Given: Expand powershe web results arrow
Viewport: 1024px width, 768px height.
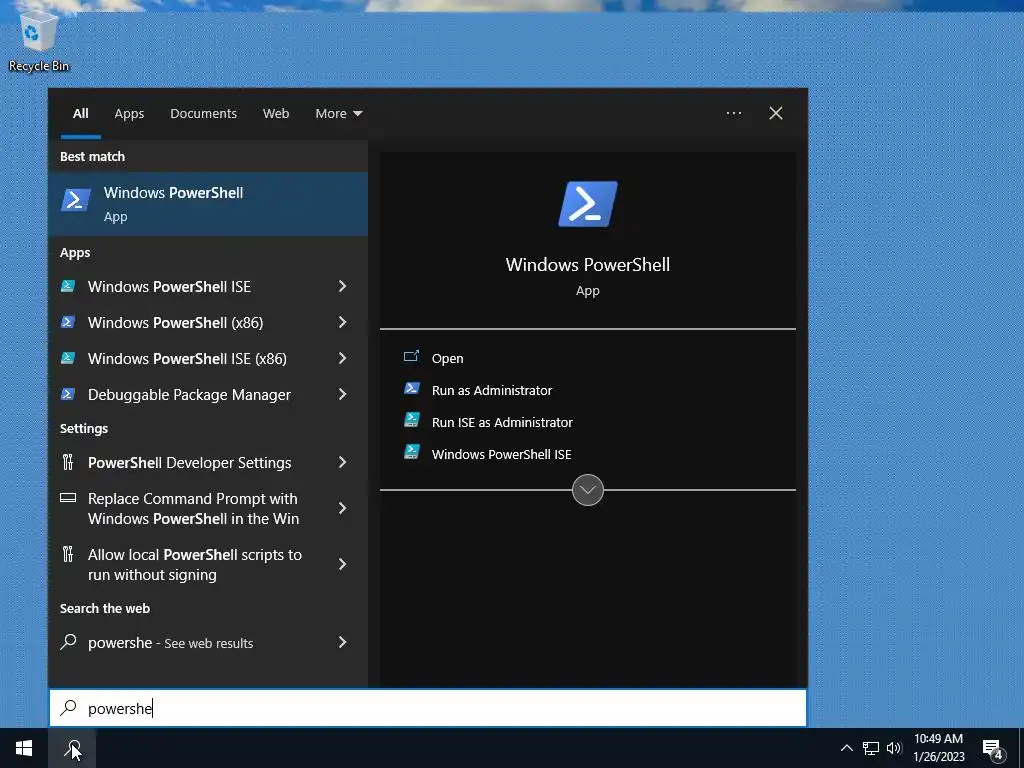Looking at the screenshot, I should point(342,643).
